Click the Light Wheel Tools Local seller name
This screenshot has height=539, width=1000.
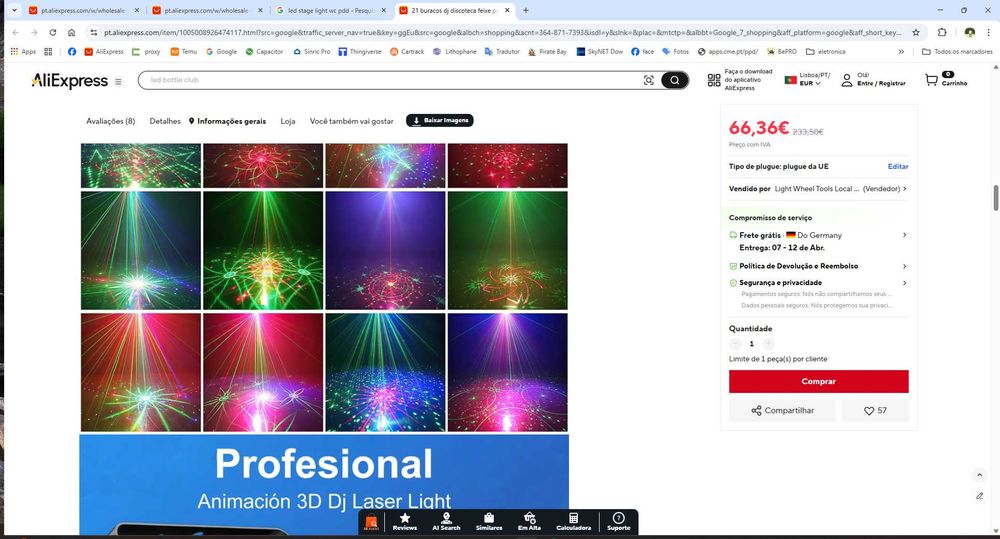[816, 189]
